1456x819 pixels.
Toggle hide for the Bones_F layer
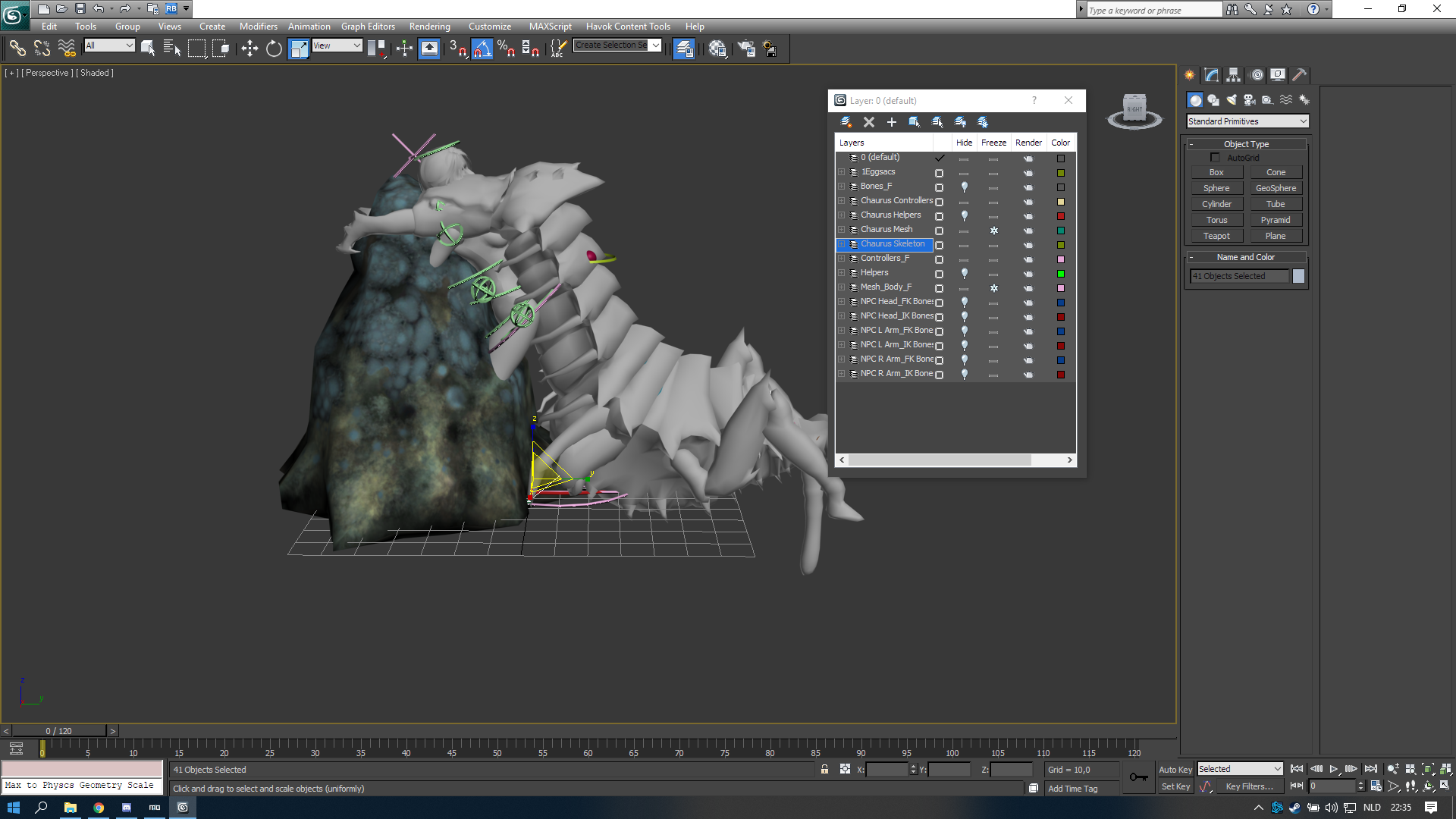(964, 187)
